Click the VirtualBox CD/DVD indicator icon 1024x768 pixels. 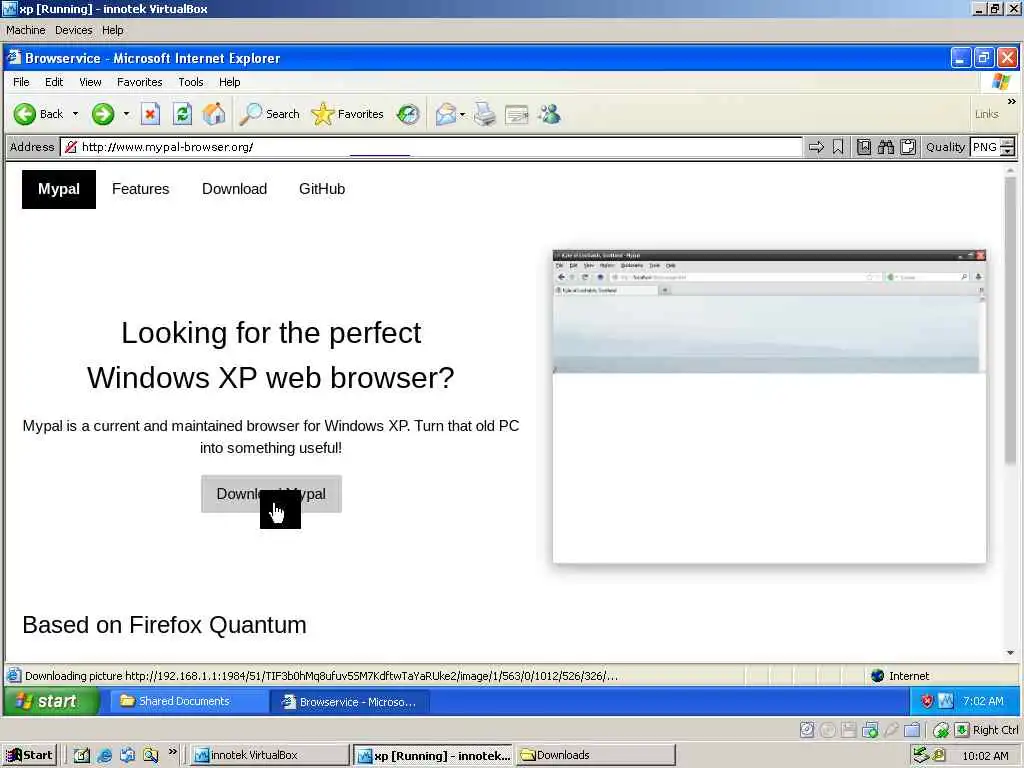pyautogui.click(x=827, y=729)
